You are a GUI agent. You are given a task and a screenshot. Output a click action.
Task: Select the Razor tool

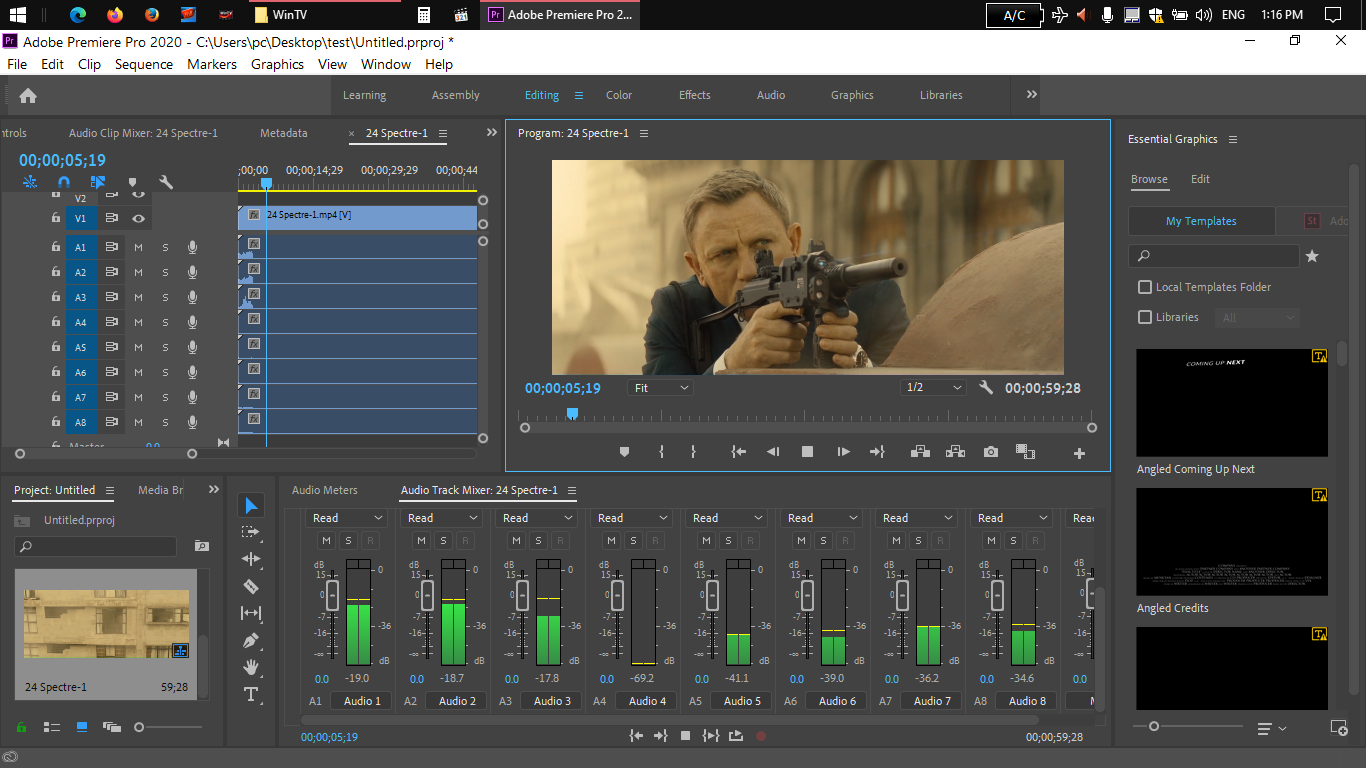251,586
